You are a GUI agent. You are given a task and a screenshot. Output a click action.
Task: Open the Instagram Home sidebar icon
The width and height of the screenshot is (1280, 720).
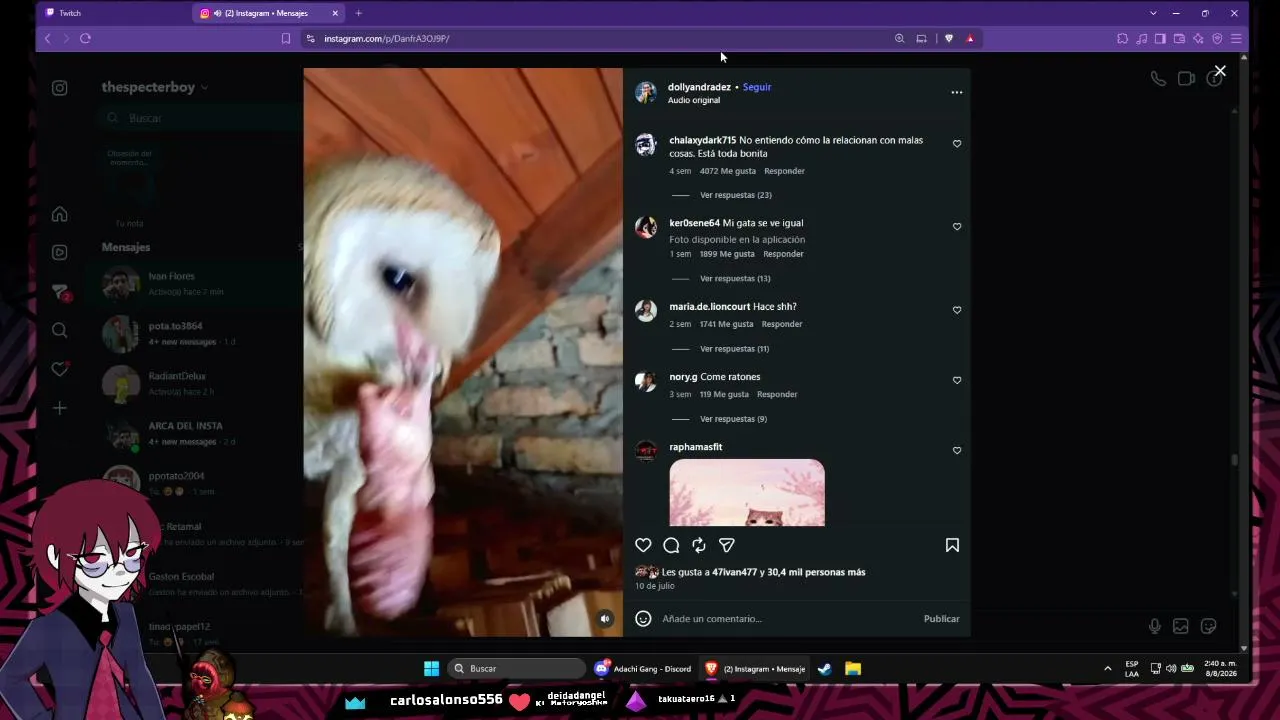click(x=60, y=214)
